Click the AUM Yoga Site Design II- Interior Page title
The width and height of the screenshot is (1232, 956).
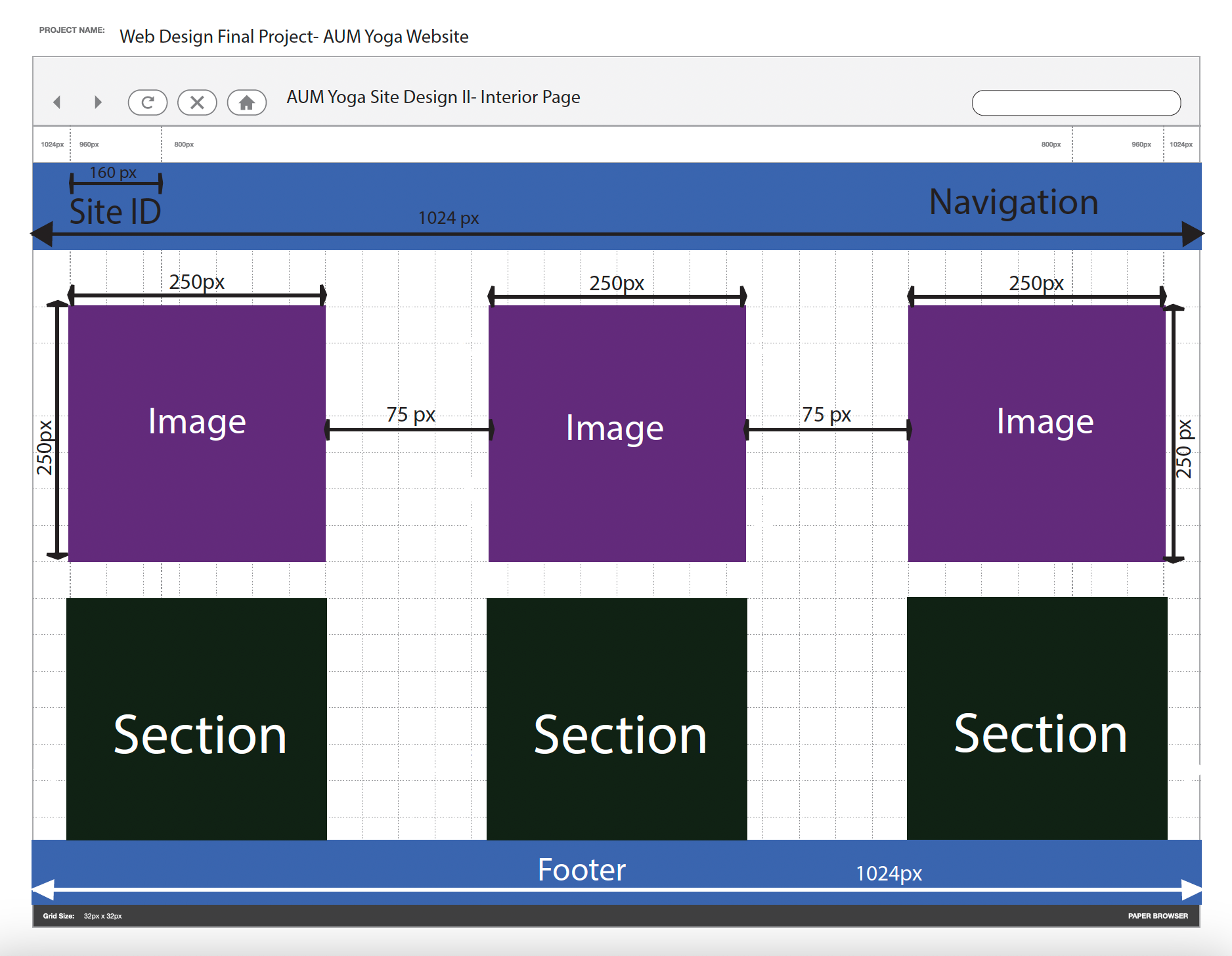pyautogui.click(x=433, y=97)
